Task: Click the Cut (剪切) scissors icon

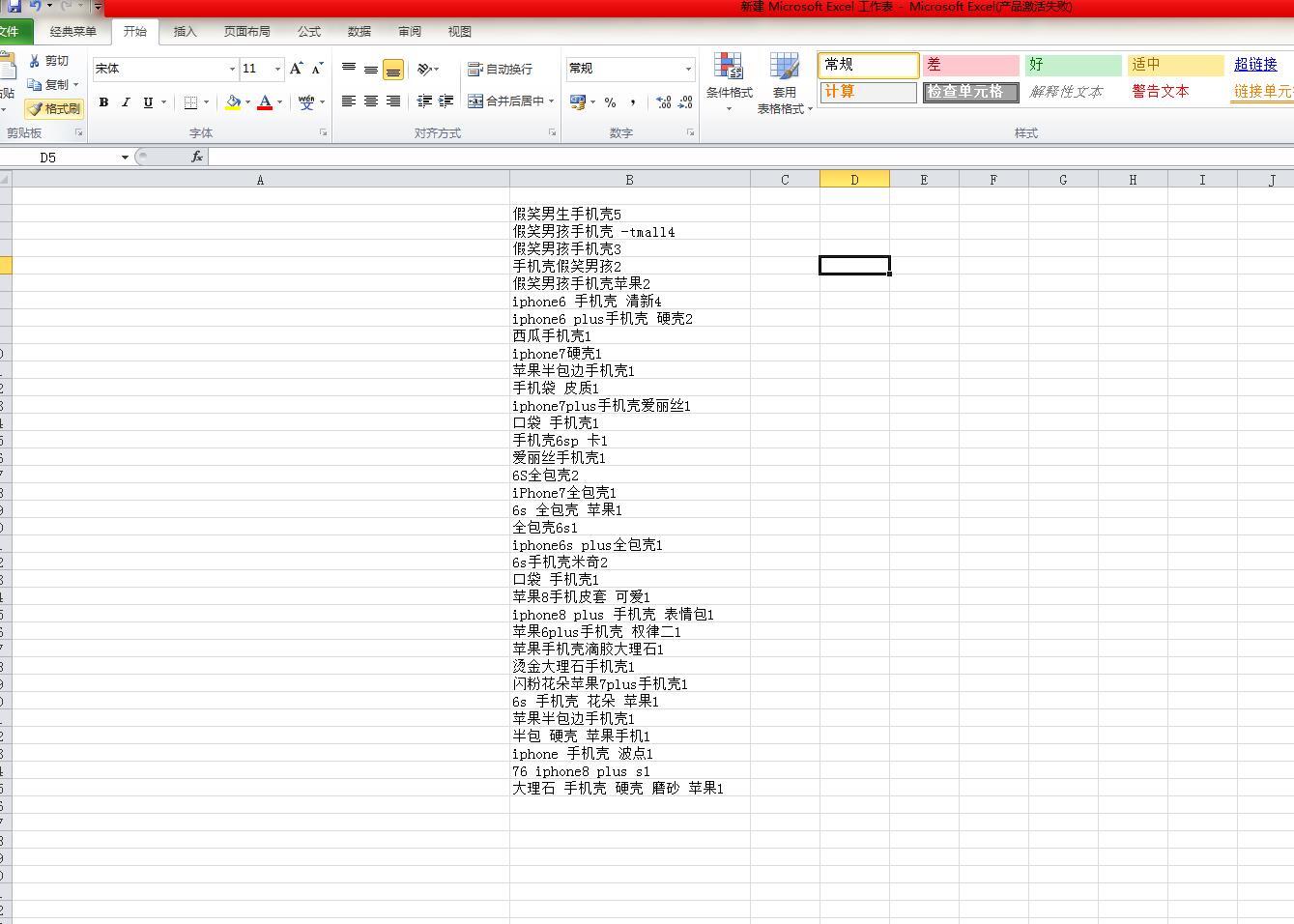Action: (35, 61)
